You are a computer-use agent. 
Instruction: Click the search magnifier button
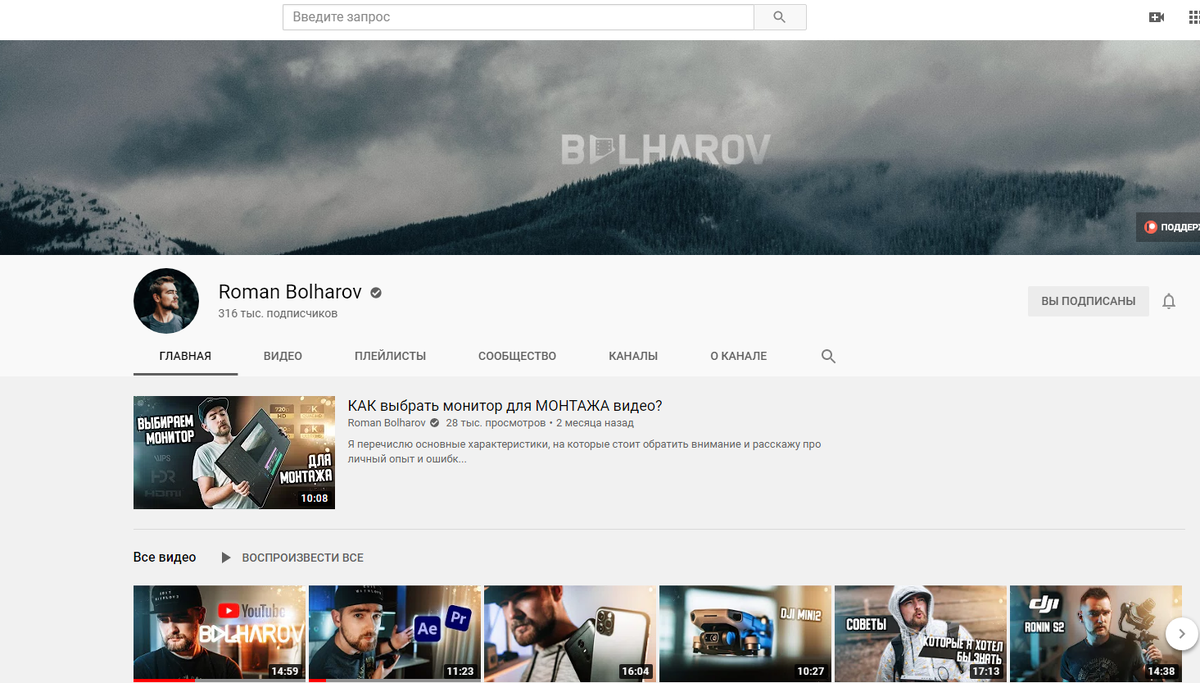[780, 17]
